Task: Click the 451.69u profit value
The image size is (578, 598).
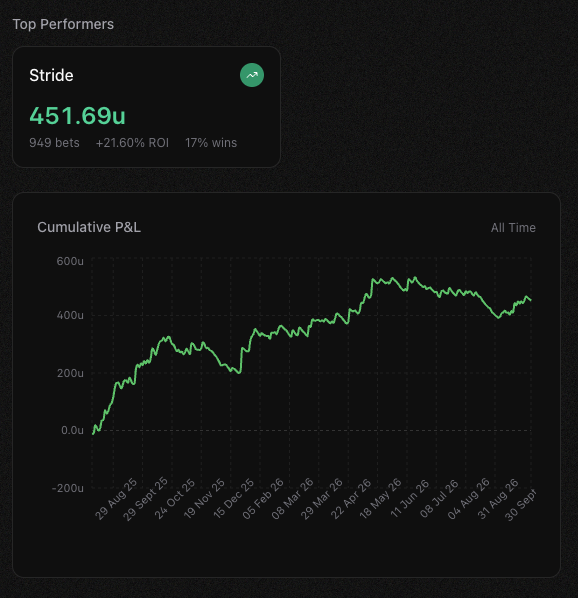Action: coord(77,116)
